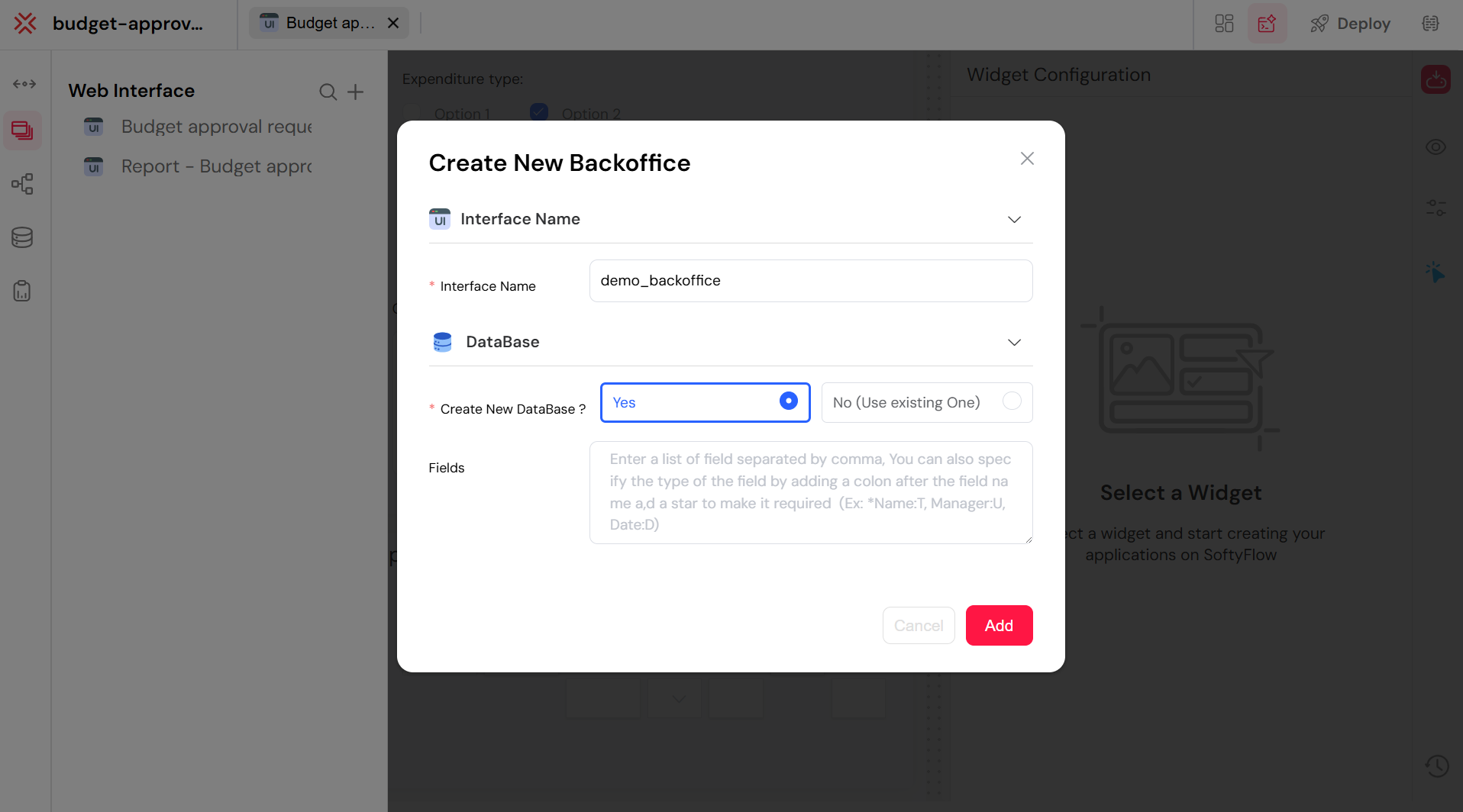Toggle the preview eye icon
The image size is (1463, 812).
coord(1436,147)
